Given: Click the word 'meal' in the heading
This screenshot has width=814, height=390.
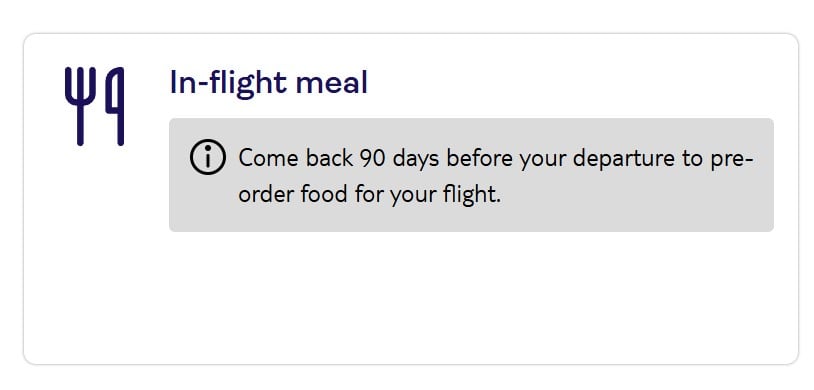Looking at the screenshot, I should [332, 83].
